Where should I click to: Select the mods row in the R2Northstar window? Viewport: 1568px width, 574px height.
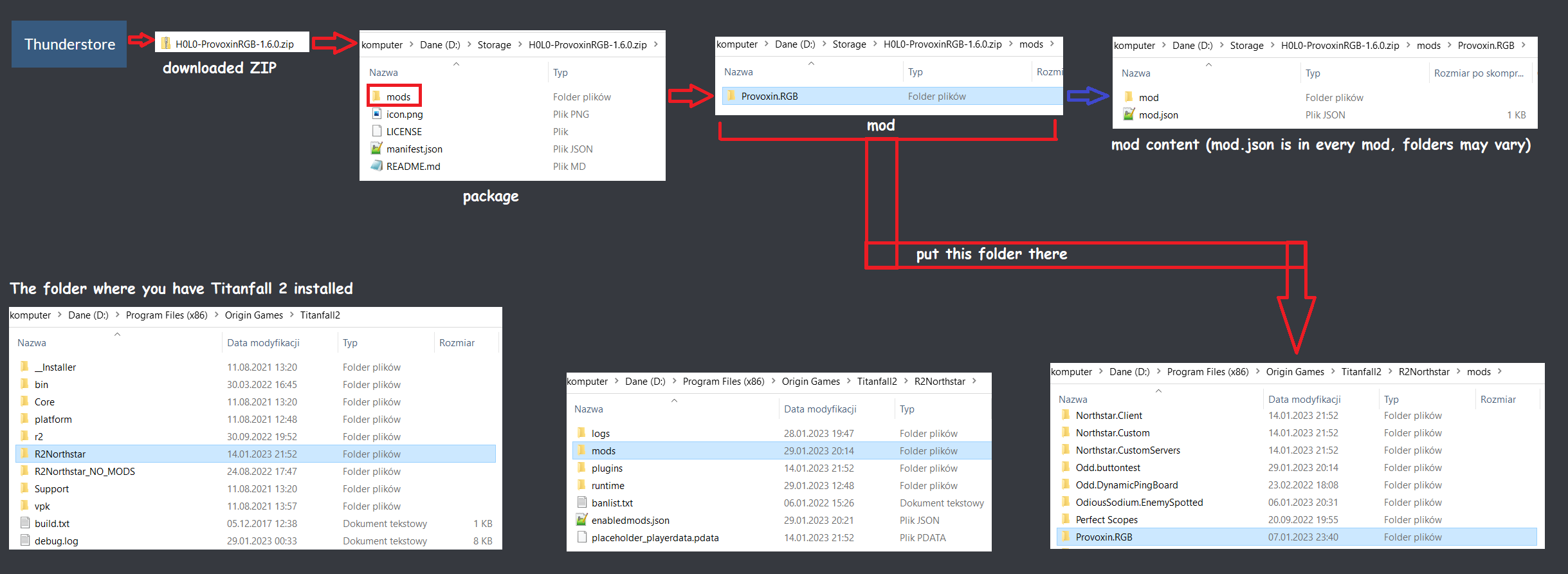pyautogui.click(x=781, y=450)
